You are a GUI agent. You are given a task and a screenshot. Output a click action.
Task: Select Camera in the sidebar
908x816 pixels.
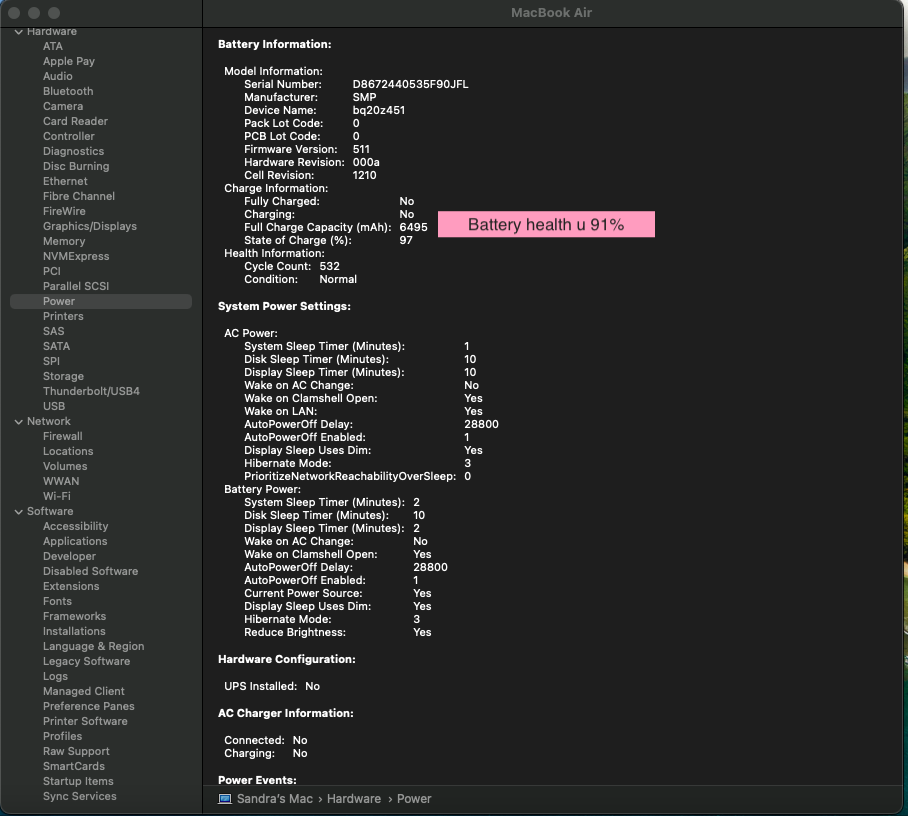point(63,107)
